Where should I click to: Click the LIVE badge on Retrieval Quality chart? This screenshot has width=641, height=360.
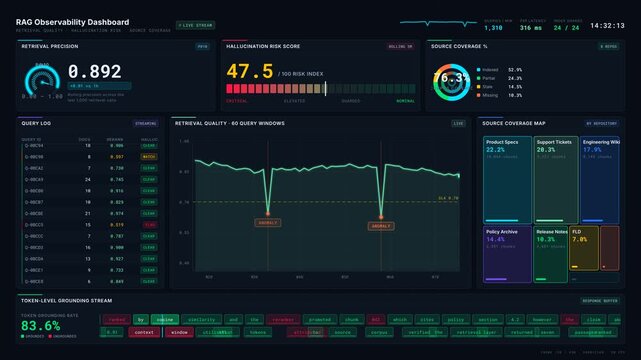coord(458,123)
